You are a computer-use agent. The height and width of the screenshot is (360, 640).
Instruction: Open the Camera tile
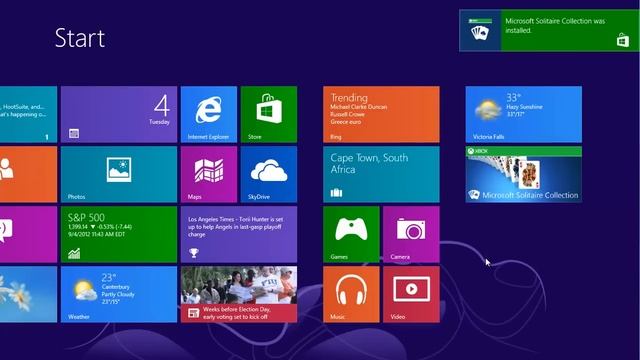click(411, 234)
